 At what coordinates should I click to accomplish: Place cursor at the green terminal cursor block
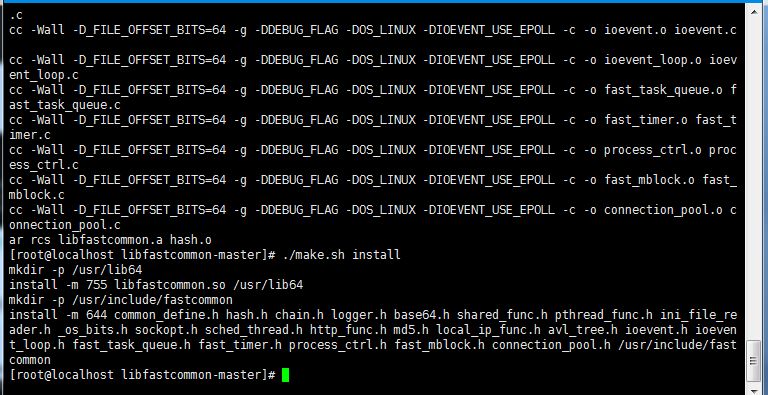(286, 375)
